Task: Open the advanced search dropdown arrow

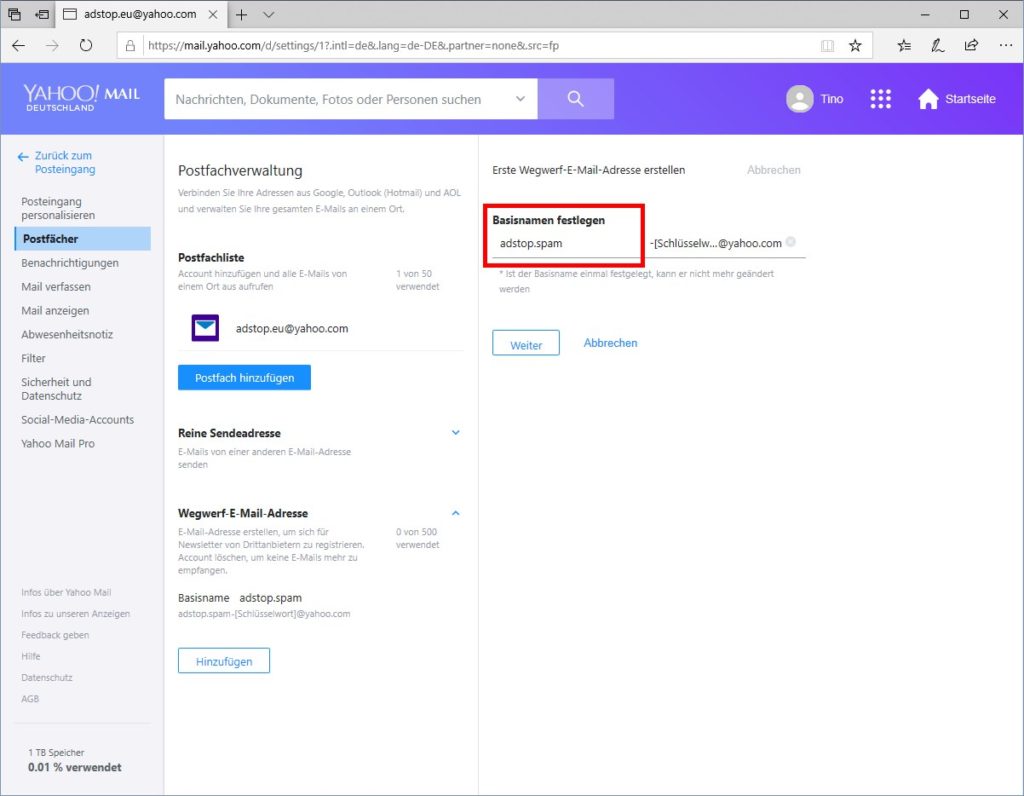Action: click(x=520, y=99)
